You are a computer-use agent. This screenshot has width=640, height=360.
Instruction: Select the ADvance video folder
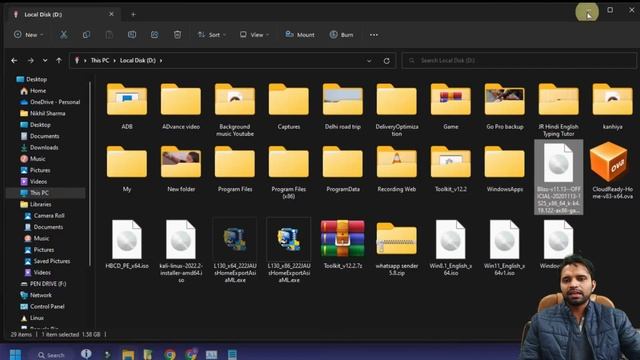pyautogui.click(x=181, y=107)
